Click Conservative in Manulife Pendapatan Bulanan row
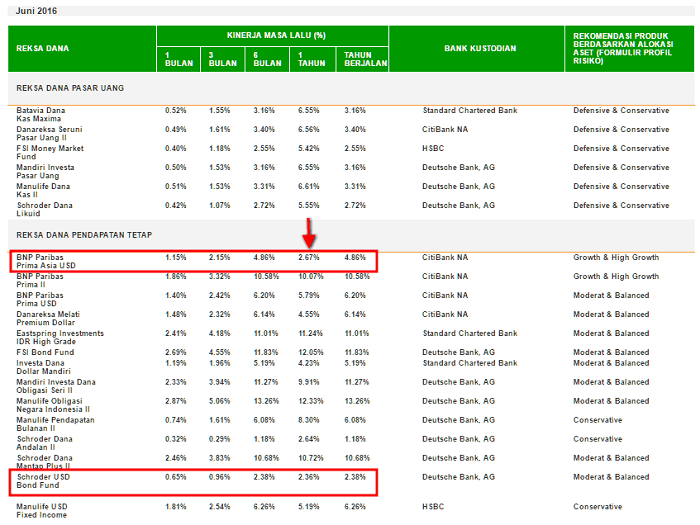 pos(598,420)
